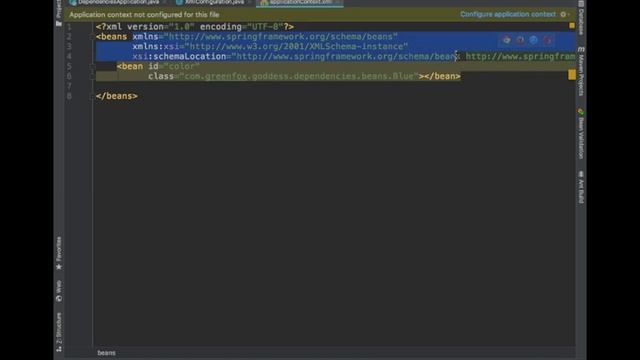Collapse the bean element fold marker on line 5
This screenshot has height=360, width=640.
point(92,66)
